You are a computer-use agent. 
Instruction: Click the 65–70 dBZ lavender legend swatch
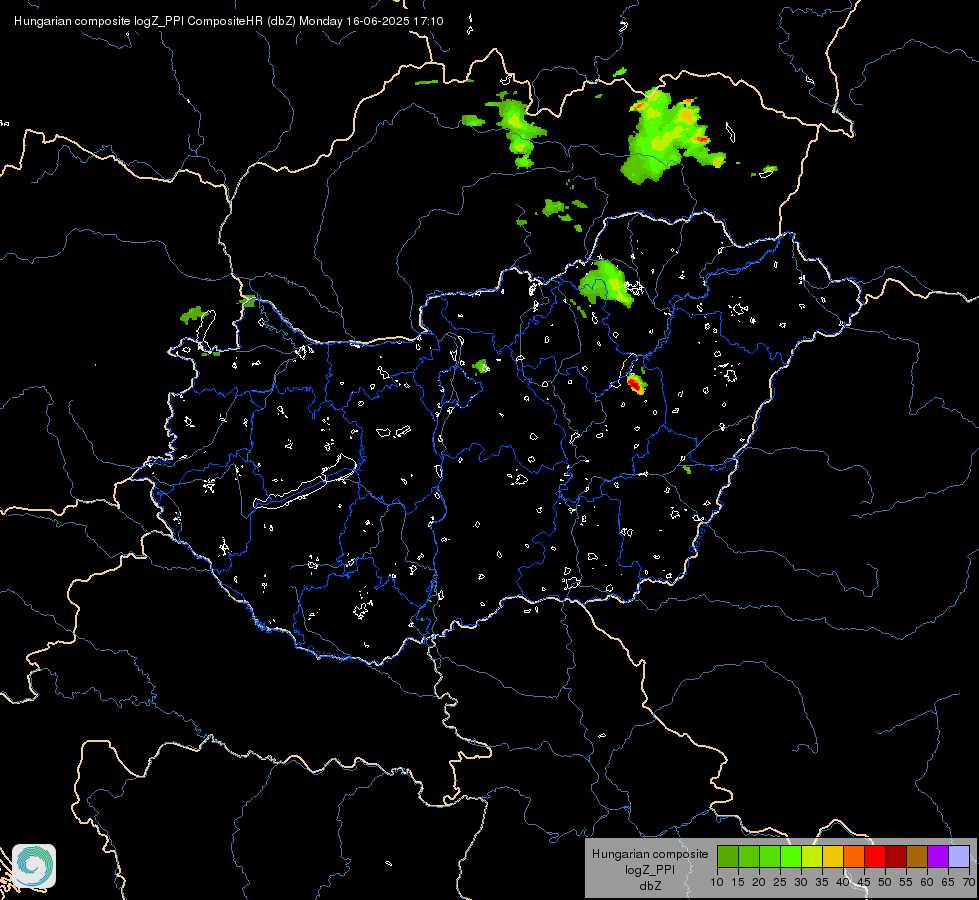[959, 856]
